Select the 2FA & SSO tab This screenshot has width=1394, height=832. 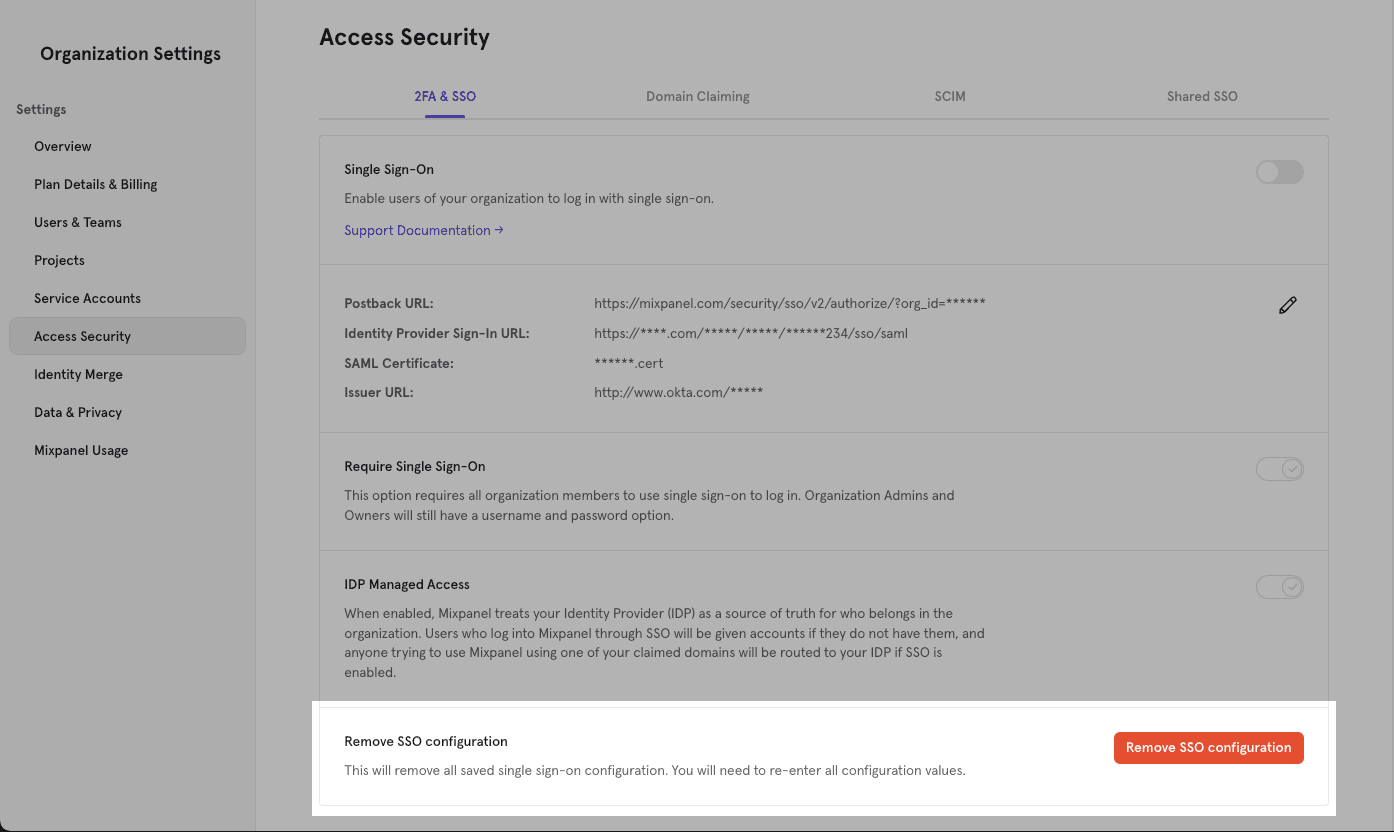pos(444,96)
